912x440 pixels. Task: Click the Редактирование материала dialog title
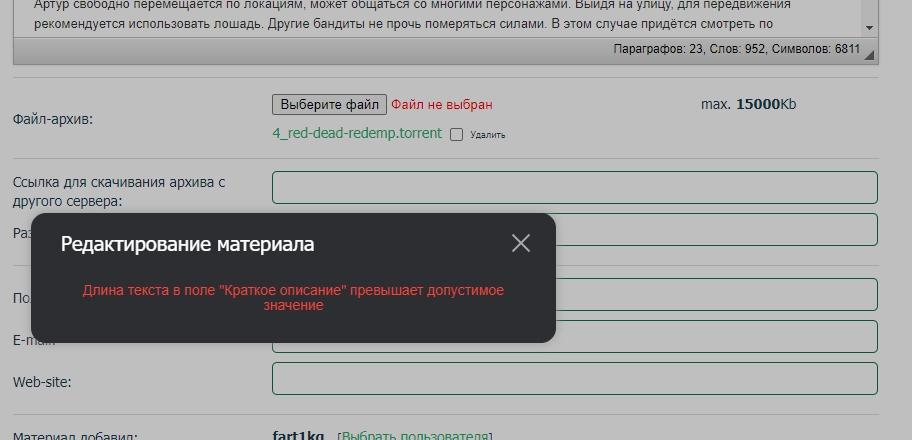(187, 244)
